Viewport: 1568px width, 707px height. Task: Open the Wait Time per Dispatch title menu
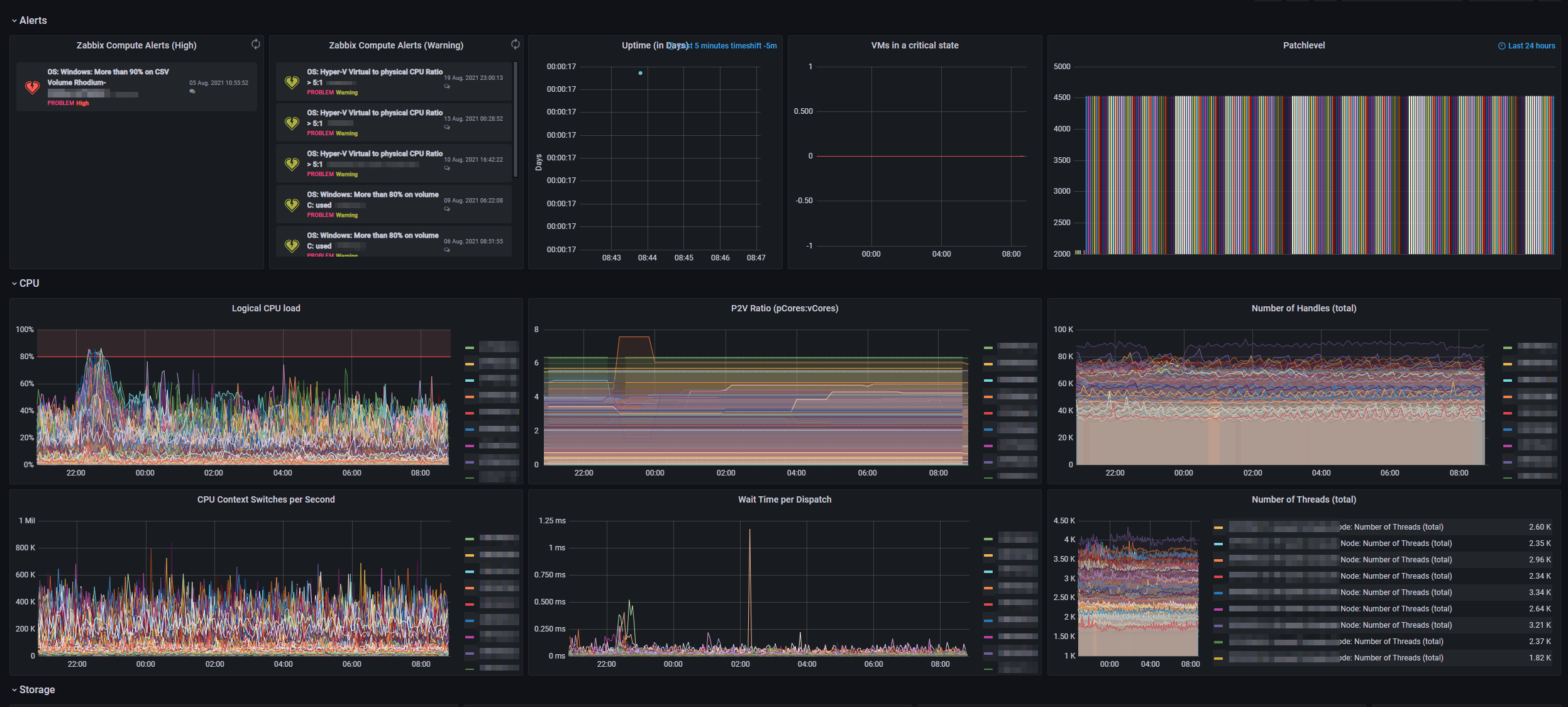point(784,499)
